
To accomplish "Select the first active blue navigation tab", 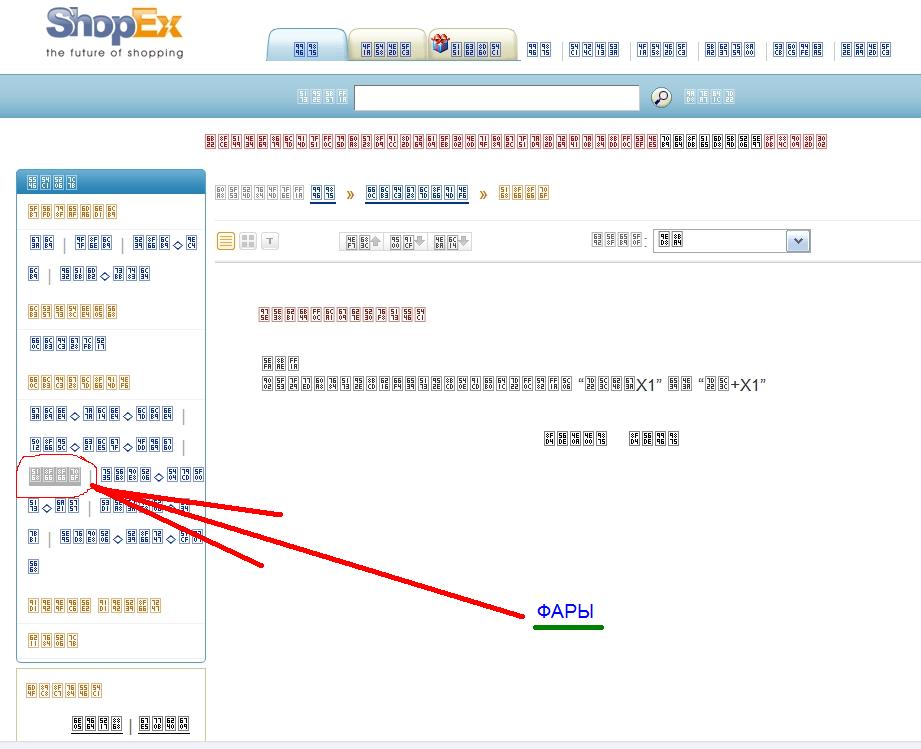I will point(306,48).
